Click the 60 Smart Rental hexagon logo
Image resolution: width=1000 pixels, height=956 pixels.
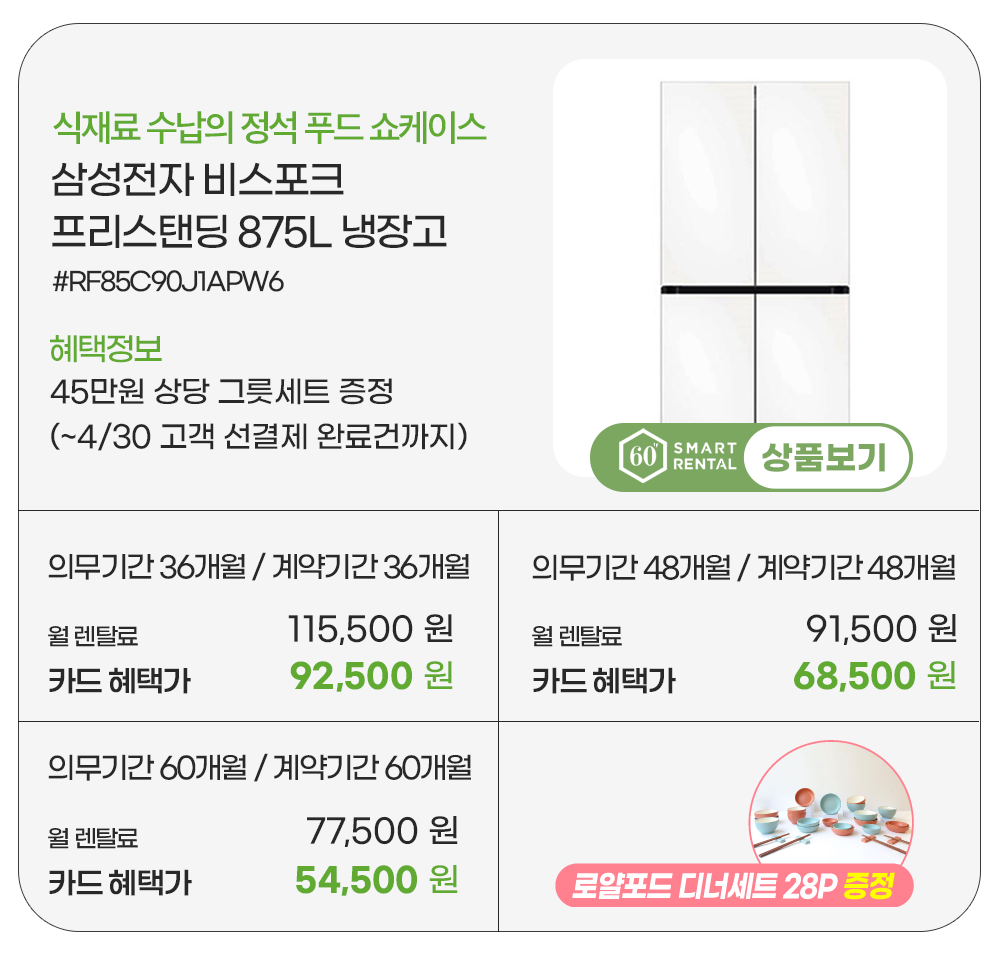[x=638, y=457]
